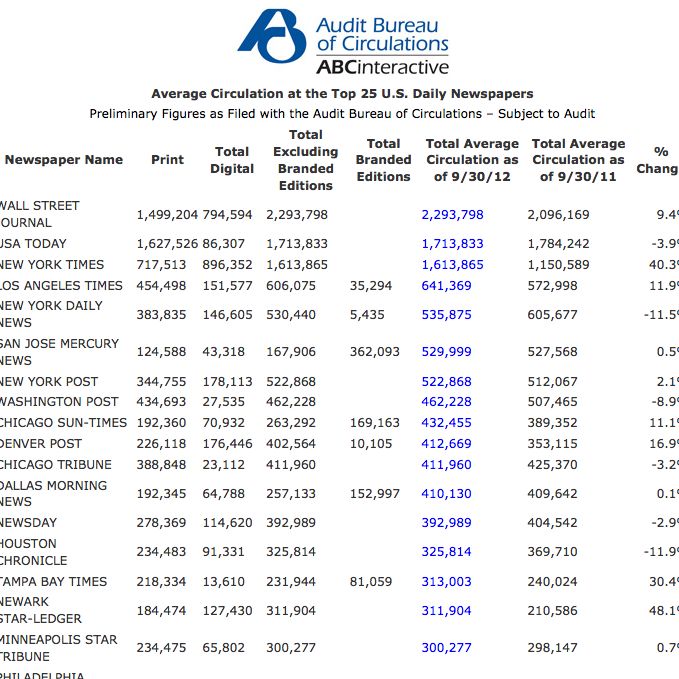Screen dimensions: 679x679
Task: Click the Audit Bureau of Circulations logo
Action: (x=343, y=42)
